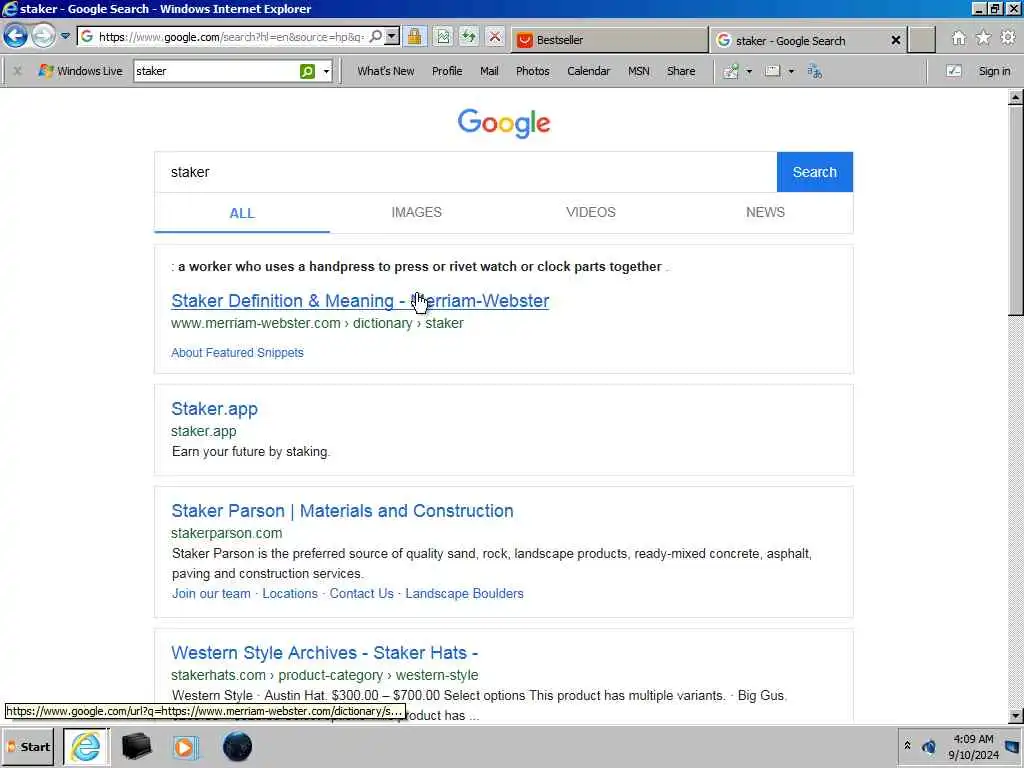Stop loading with the red X icon

495,37
